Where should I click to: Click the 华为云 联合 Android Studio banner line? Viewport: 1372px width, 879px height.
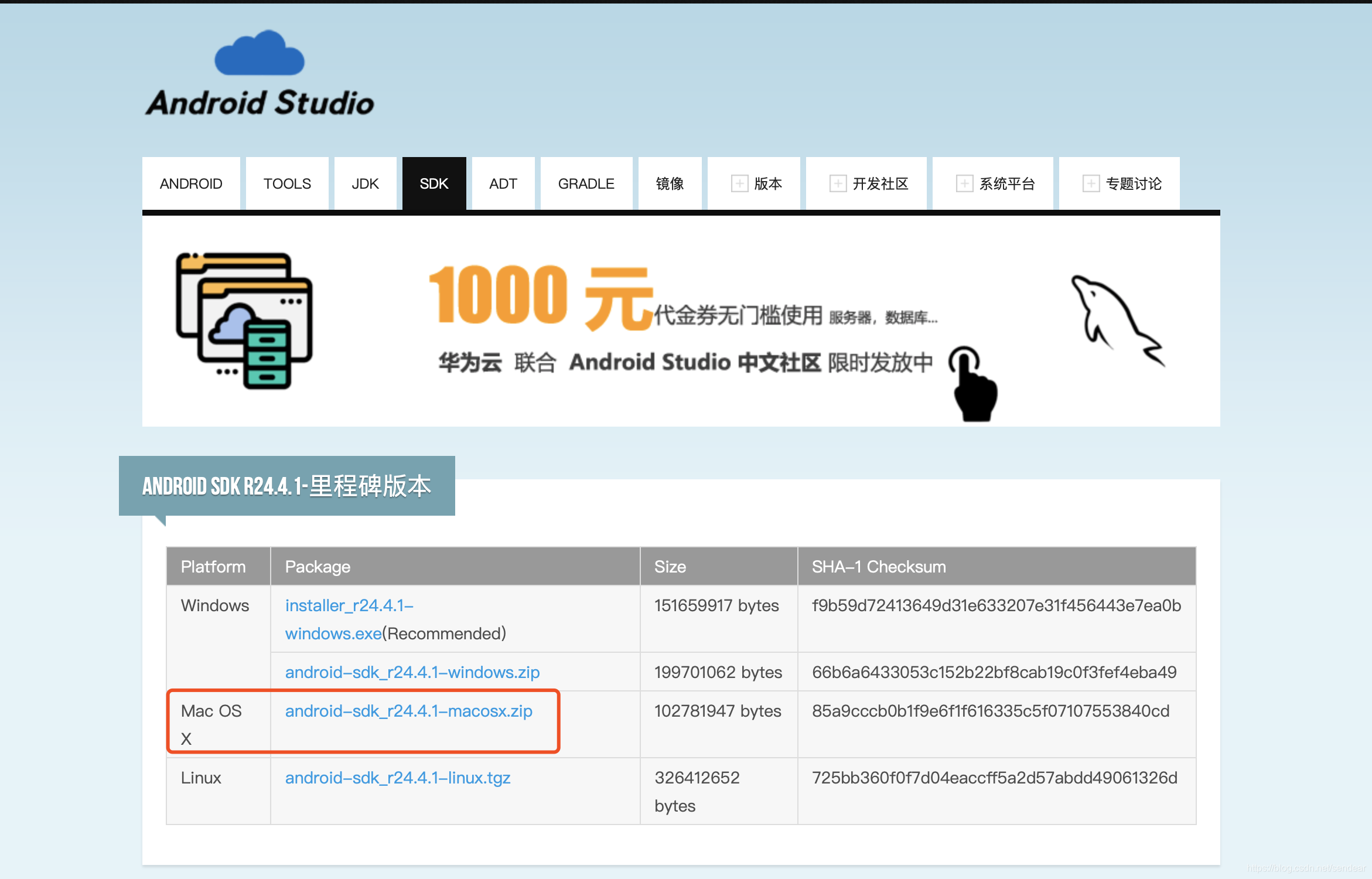pos(685,362)
